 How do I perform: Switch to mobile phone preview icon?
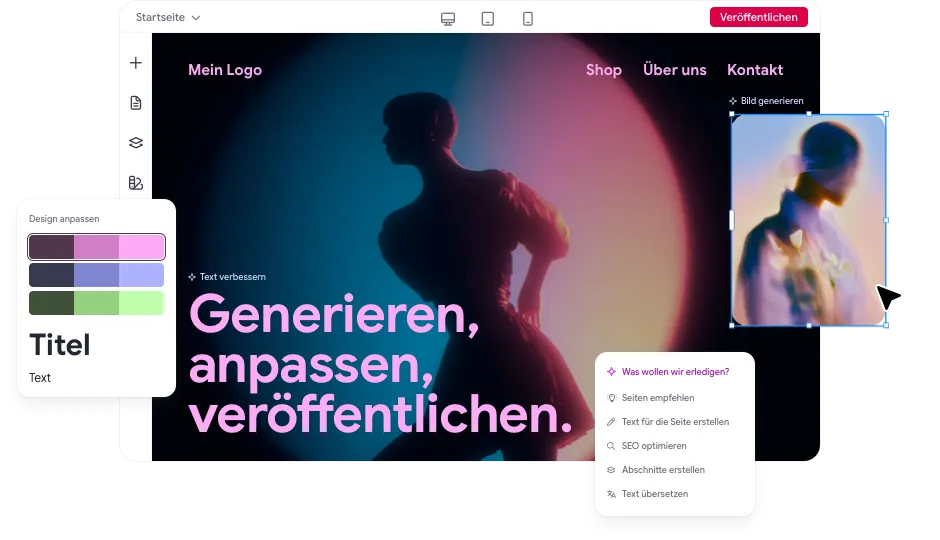tap(528, 19)
